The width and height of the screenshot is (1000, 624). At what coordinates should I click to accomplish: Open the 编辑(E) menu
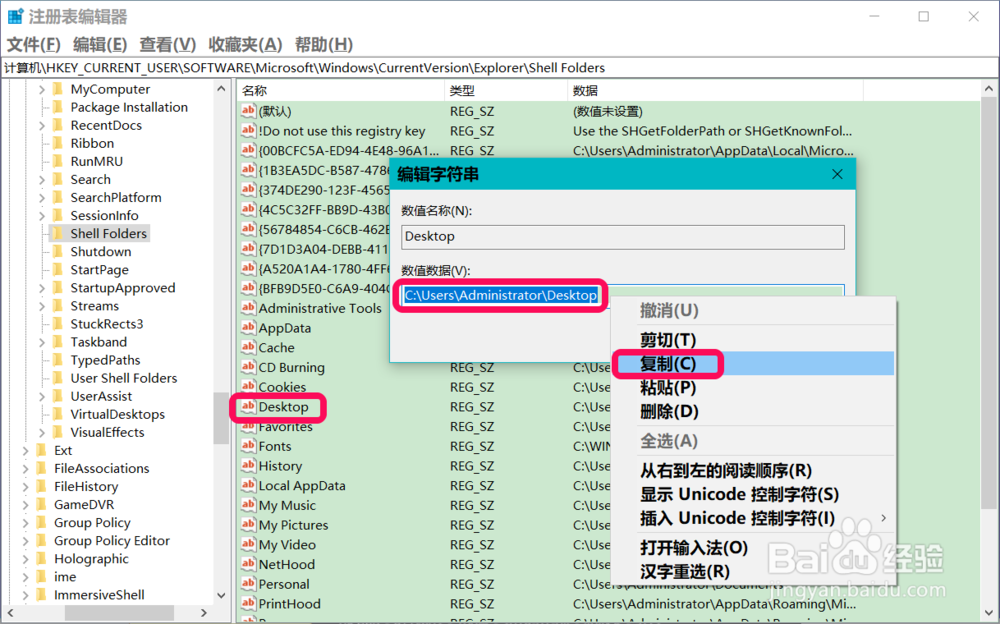pyautogui.click(x=99, y=45)
